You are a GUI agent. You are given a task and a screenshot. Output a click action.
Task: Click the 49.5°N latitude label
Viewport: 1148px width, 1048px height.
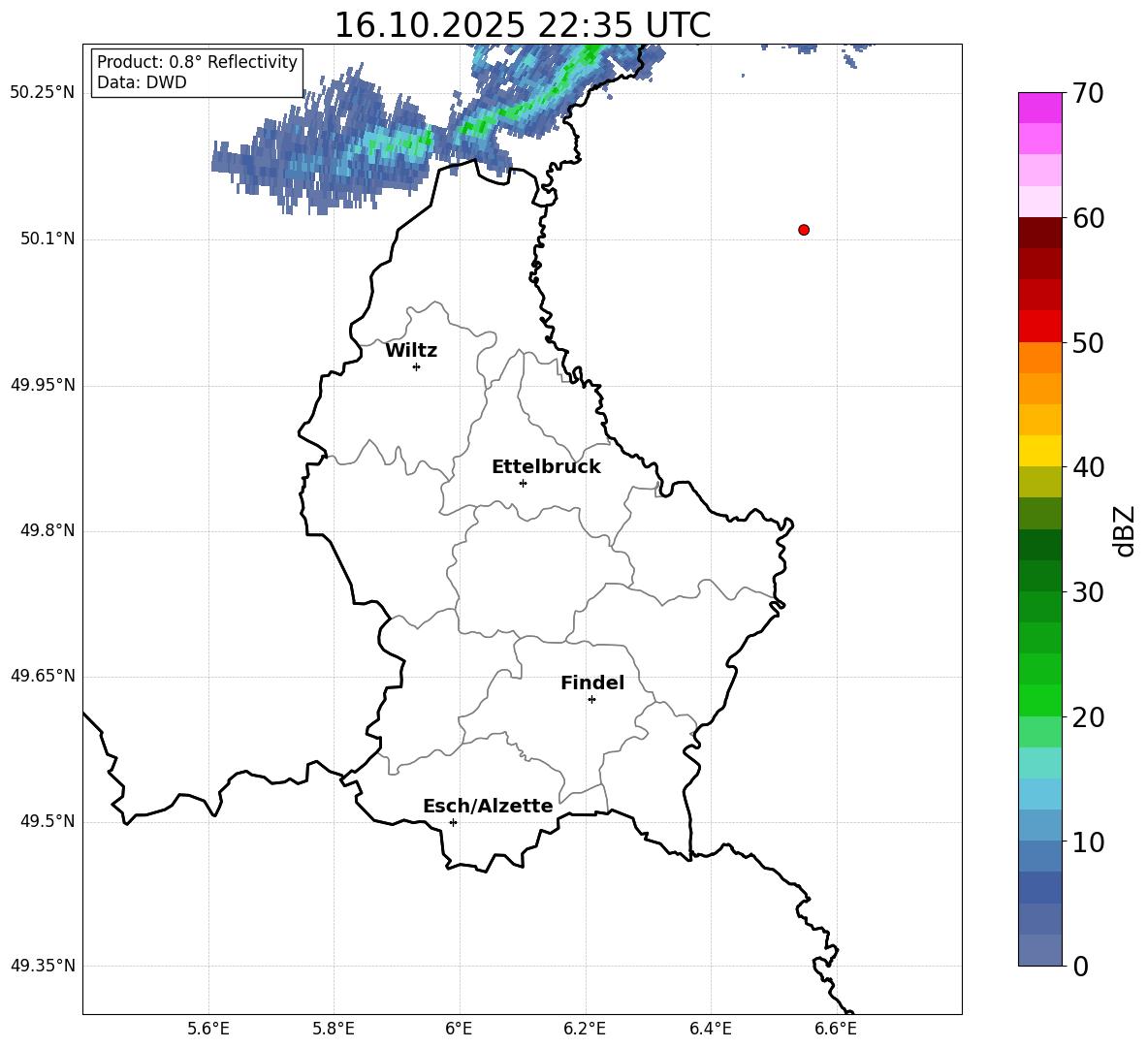click(x=48, y=821)
